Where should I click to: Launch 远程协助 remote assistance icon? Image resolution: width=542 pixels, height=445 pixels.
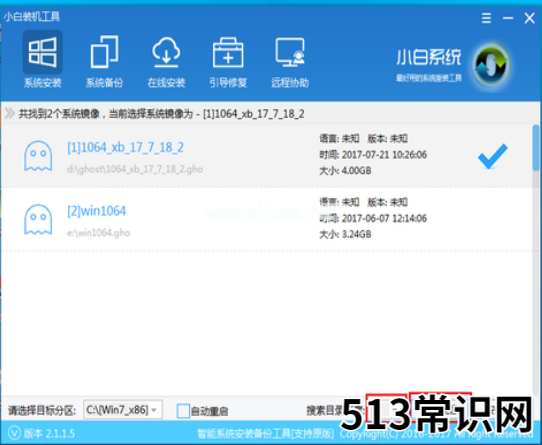[x=290, y=52]
